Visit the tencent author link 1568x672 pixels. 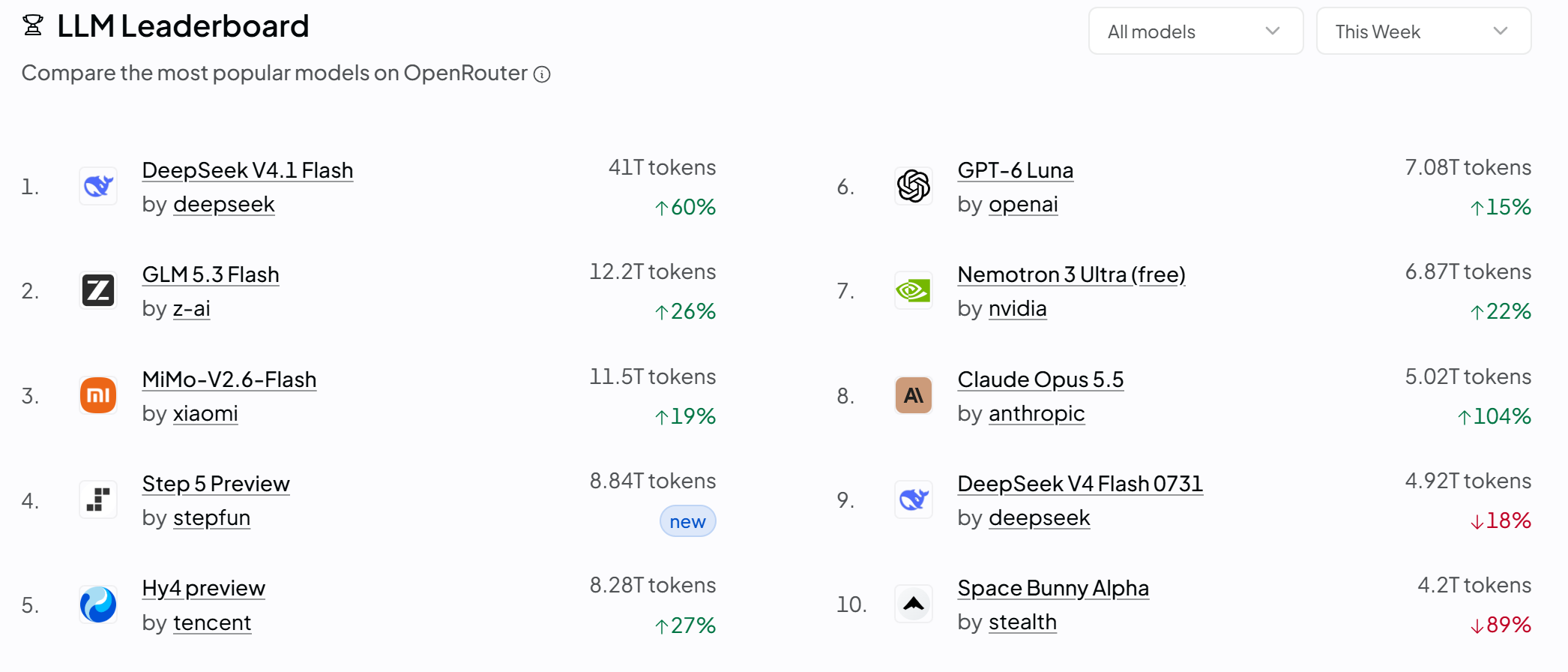212,622
